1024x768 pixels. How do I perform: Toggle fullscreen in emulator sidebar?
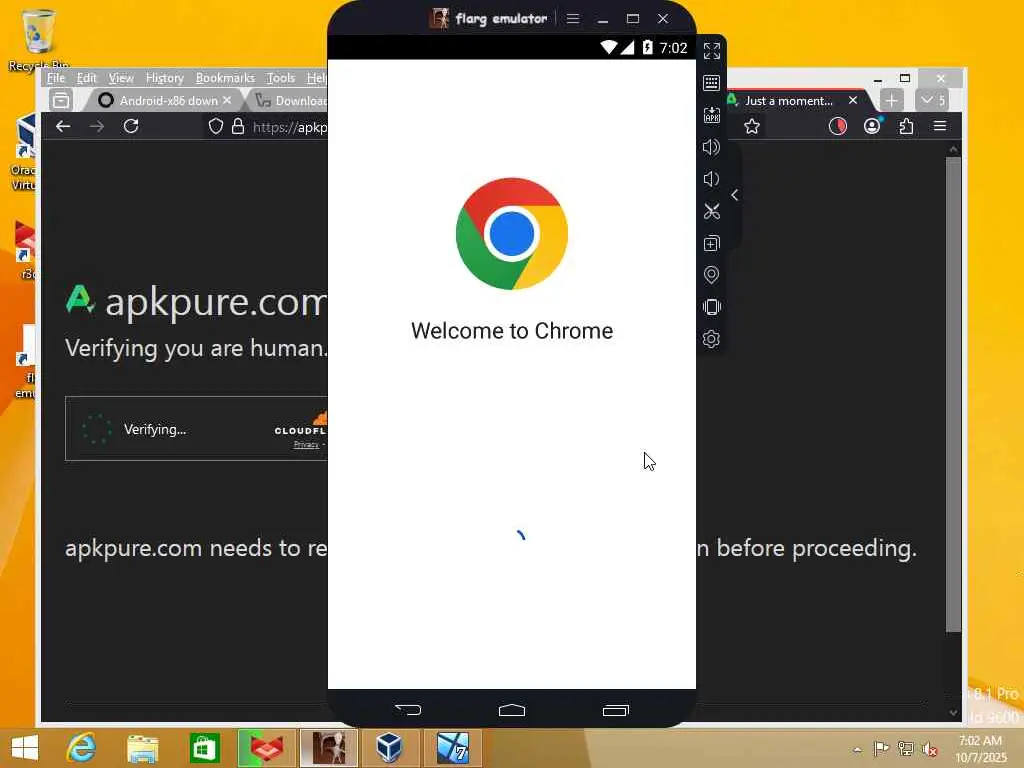point(712,51)
